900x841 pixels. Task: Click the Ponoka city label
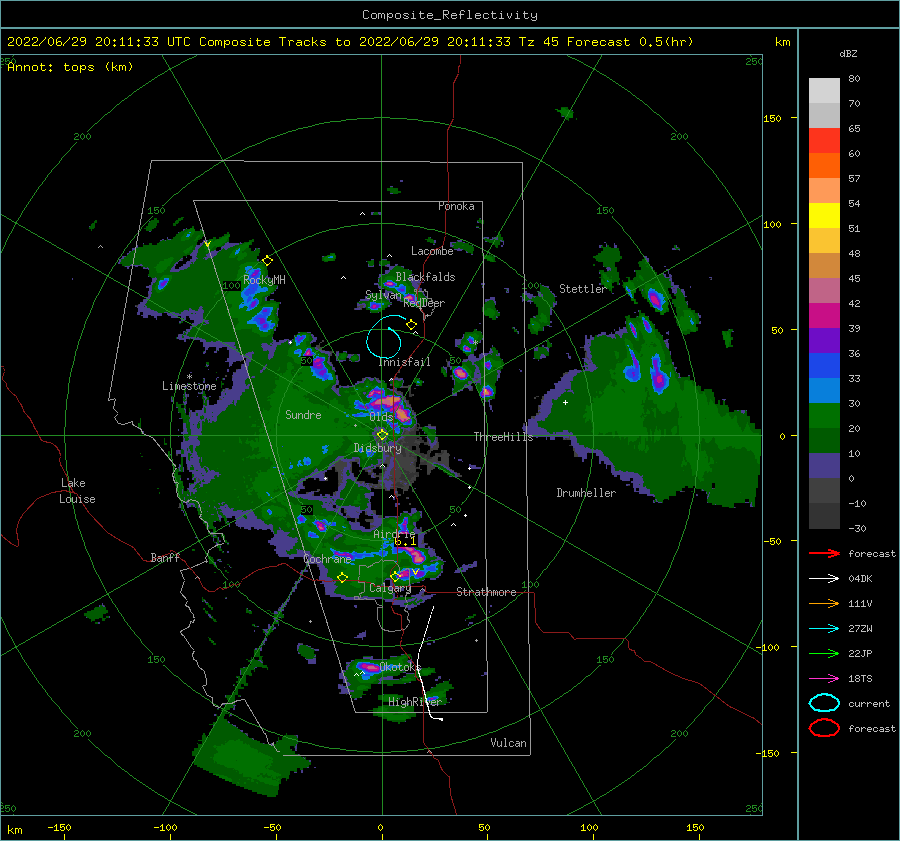click(456, 206)
